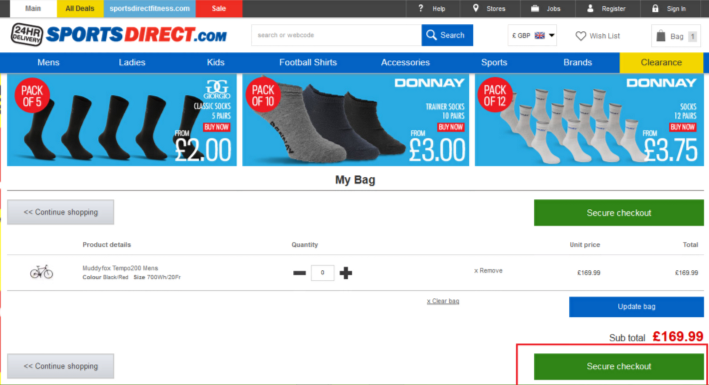Click the x Remove link
The height and width of the screenshot is (385, 709).
tap(488, 271)
